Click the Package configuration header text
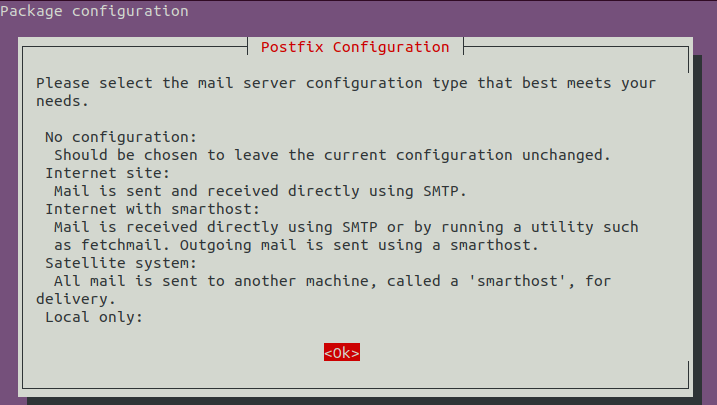The height and width of the screenshot is (405, 717). pyautogui.click(x=94, y=12)
